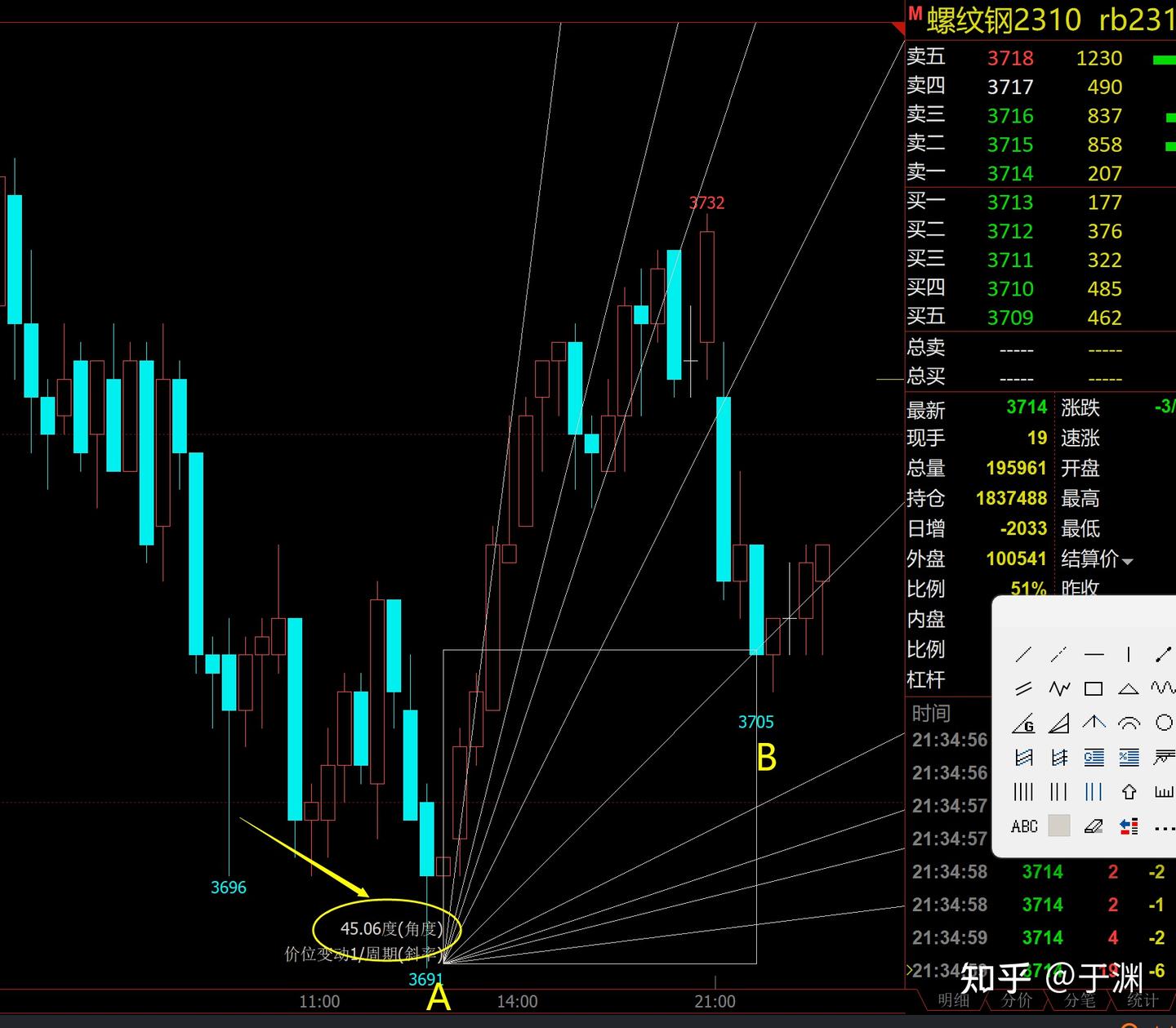1176x1028 pixels.
Task: Select the eraser tool to delete drawings
Action: pyautogui.click(x=1094, y=826)
